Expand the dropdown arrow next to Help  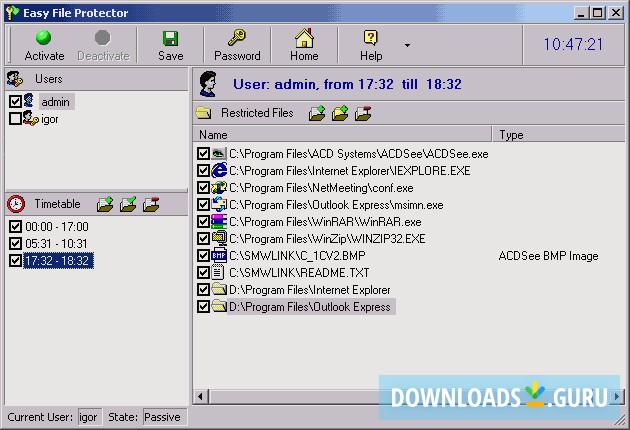coord(407,45)
